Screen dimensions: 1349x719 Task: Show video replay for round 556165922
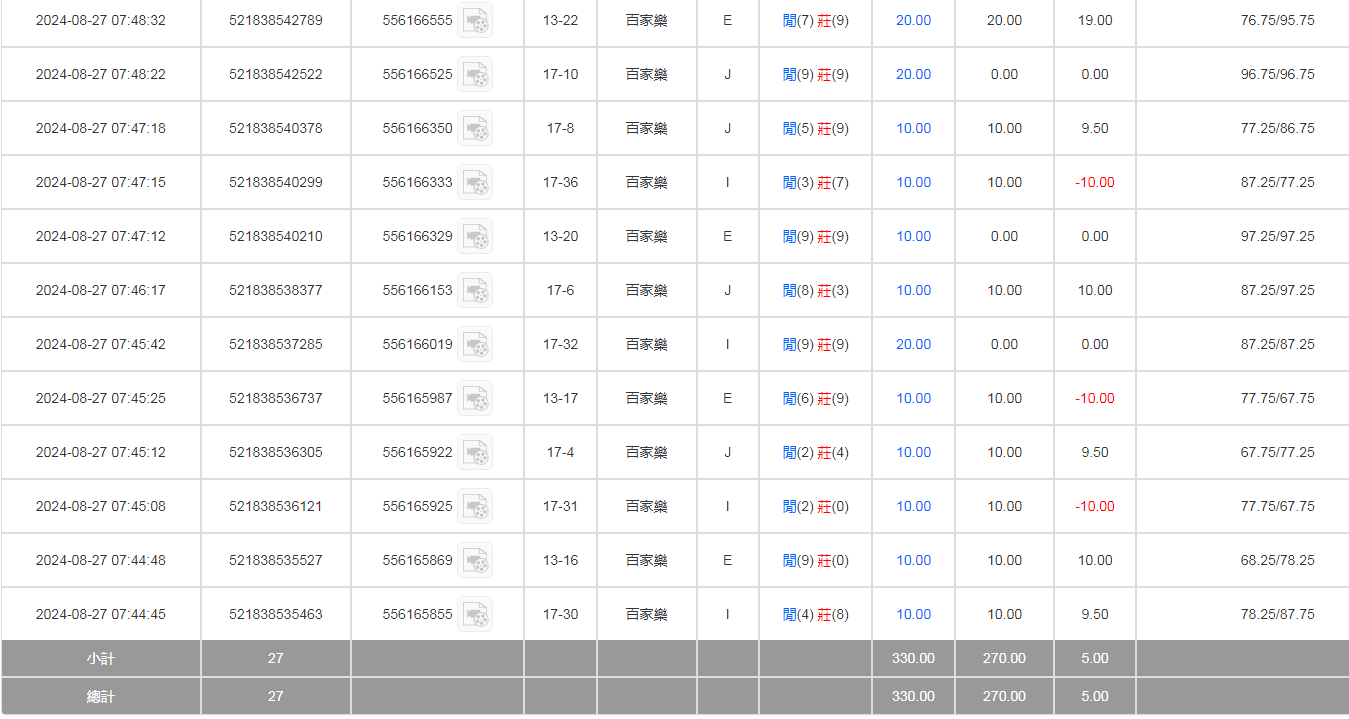475,453
